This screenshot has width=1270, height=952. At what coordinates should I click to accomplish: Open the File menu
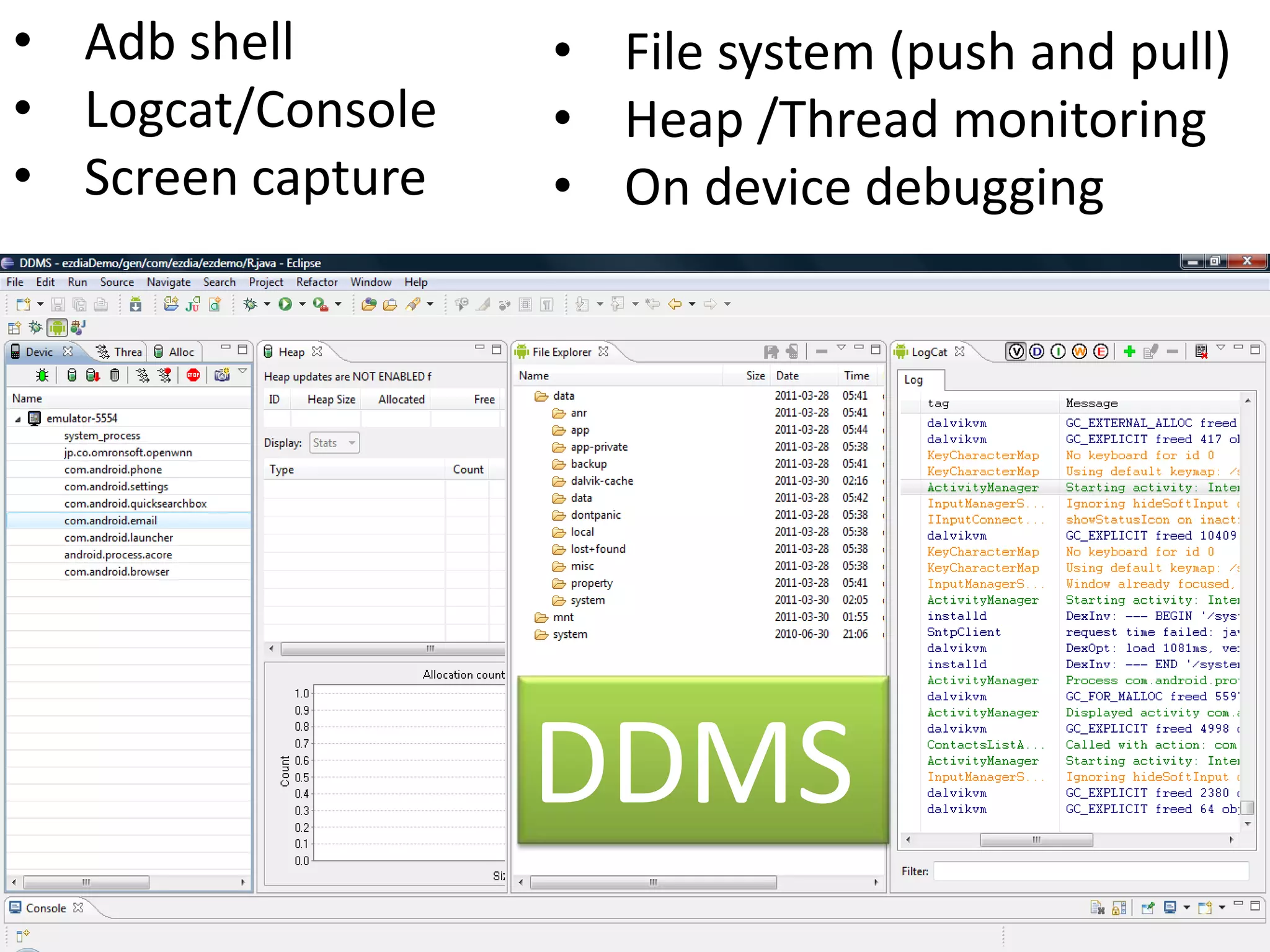(15, 282)
